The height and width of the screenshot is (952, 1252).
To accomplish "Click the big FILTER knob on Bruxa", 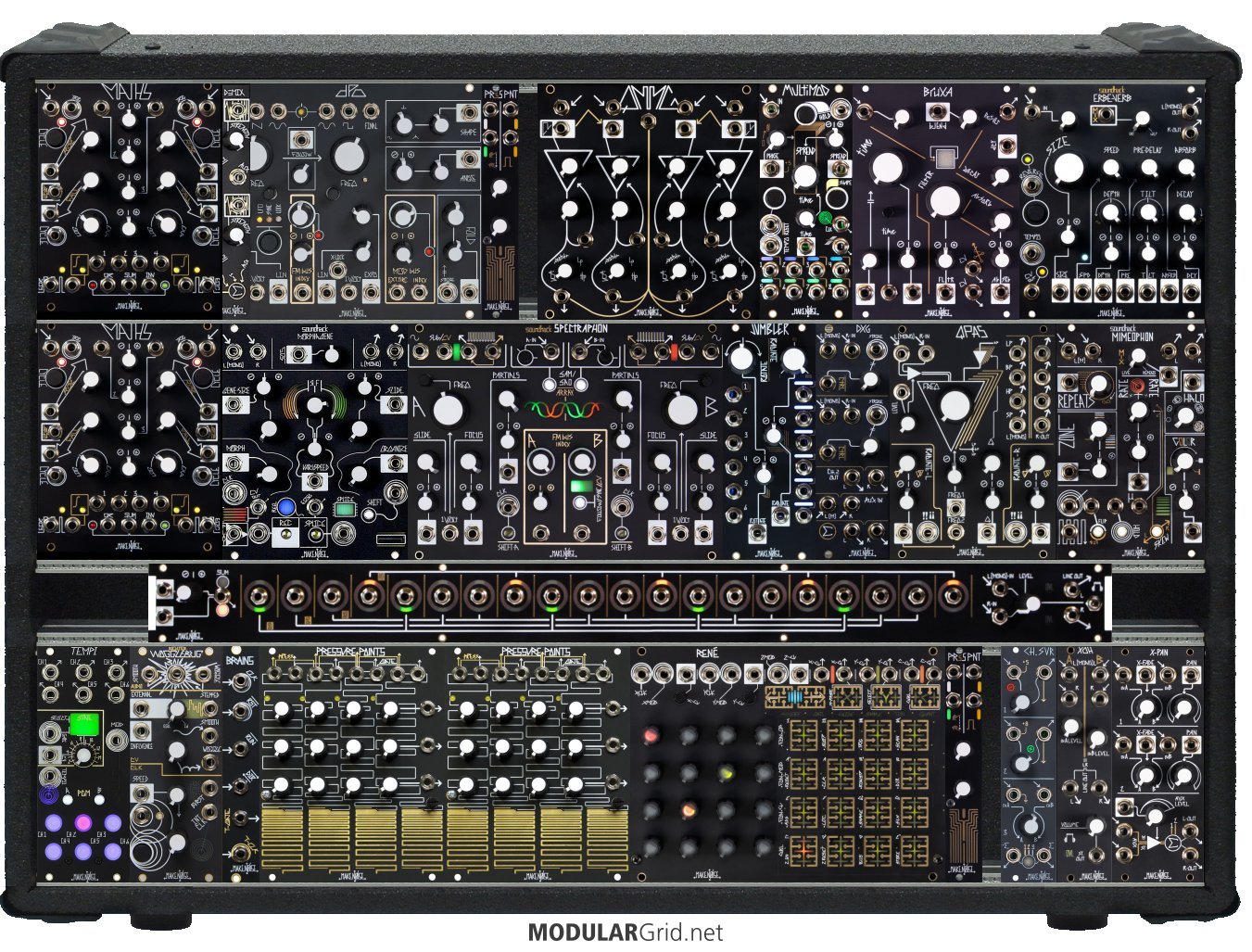I will [944, 200].
